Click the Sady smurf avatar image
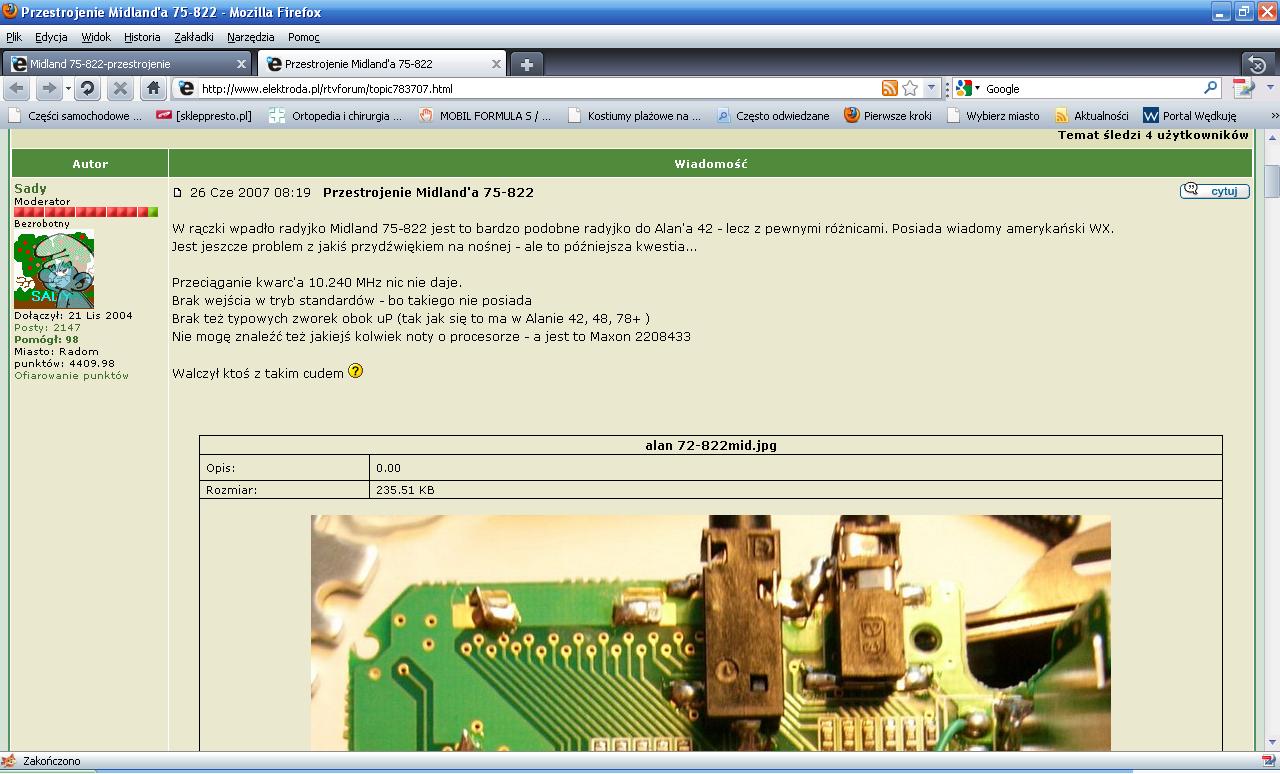The image size is (1280, 774). (54, 269)
